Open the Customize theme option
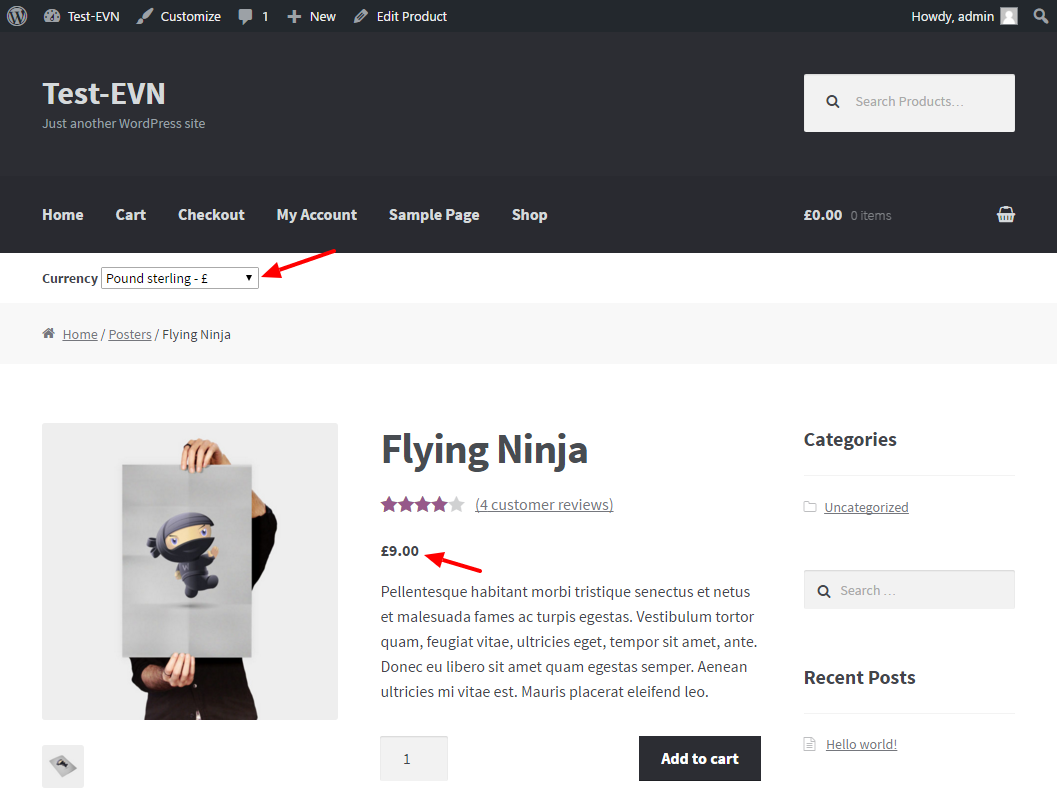This screenshot has height=806, width=1057. coord(179,16)
